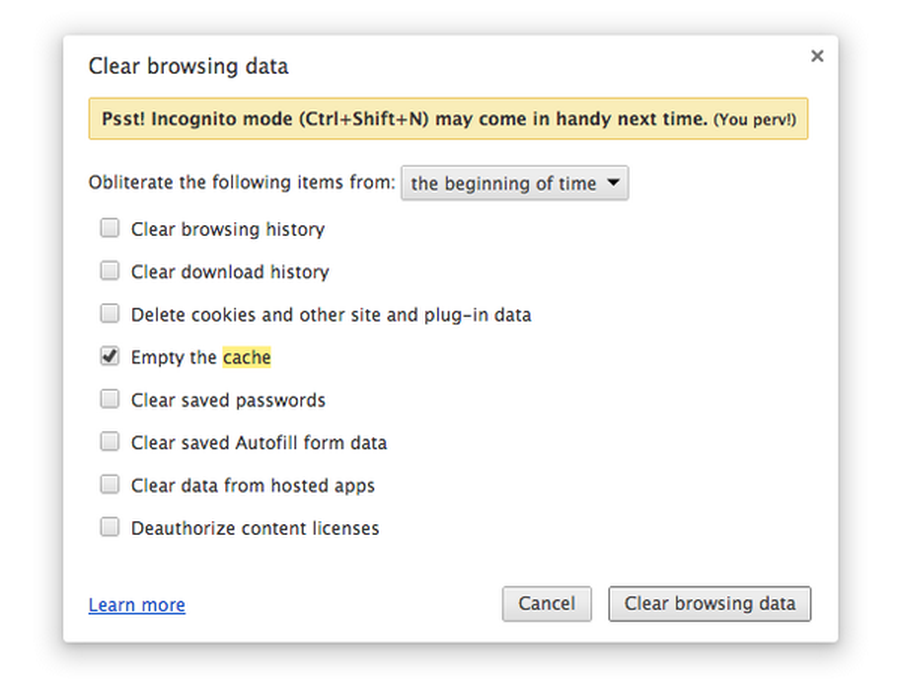Click the Incognito mode tip banner
The image size is (900, 682).
tap(448, 119)
